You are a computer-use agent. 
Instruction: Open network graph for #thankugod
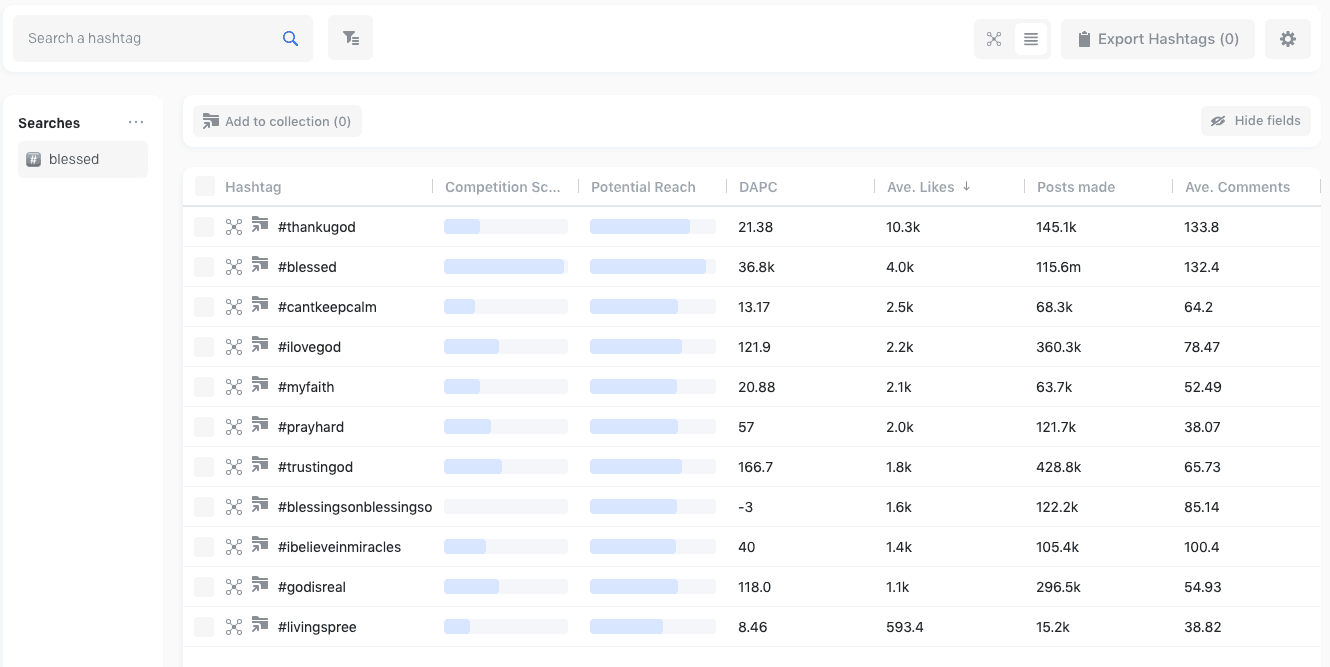tap(234, 227)
